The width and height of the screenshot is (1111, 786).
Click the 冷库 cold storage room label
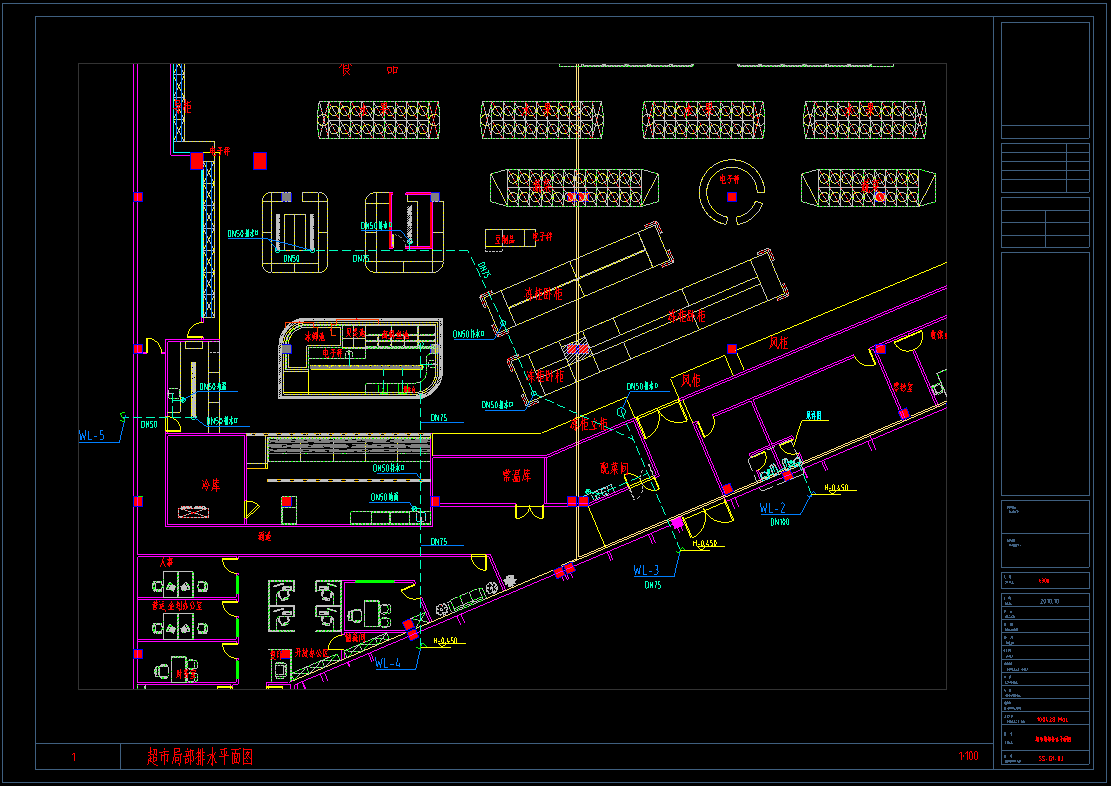tap(210, 485)
